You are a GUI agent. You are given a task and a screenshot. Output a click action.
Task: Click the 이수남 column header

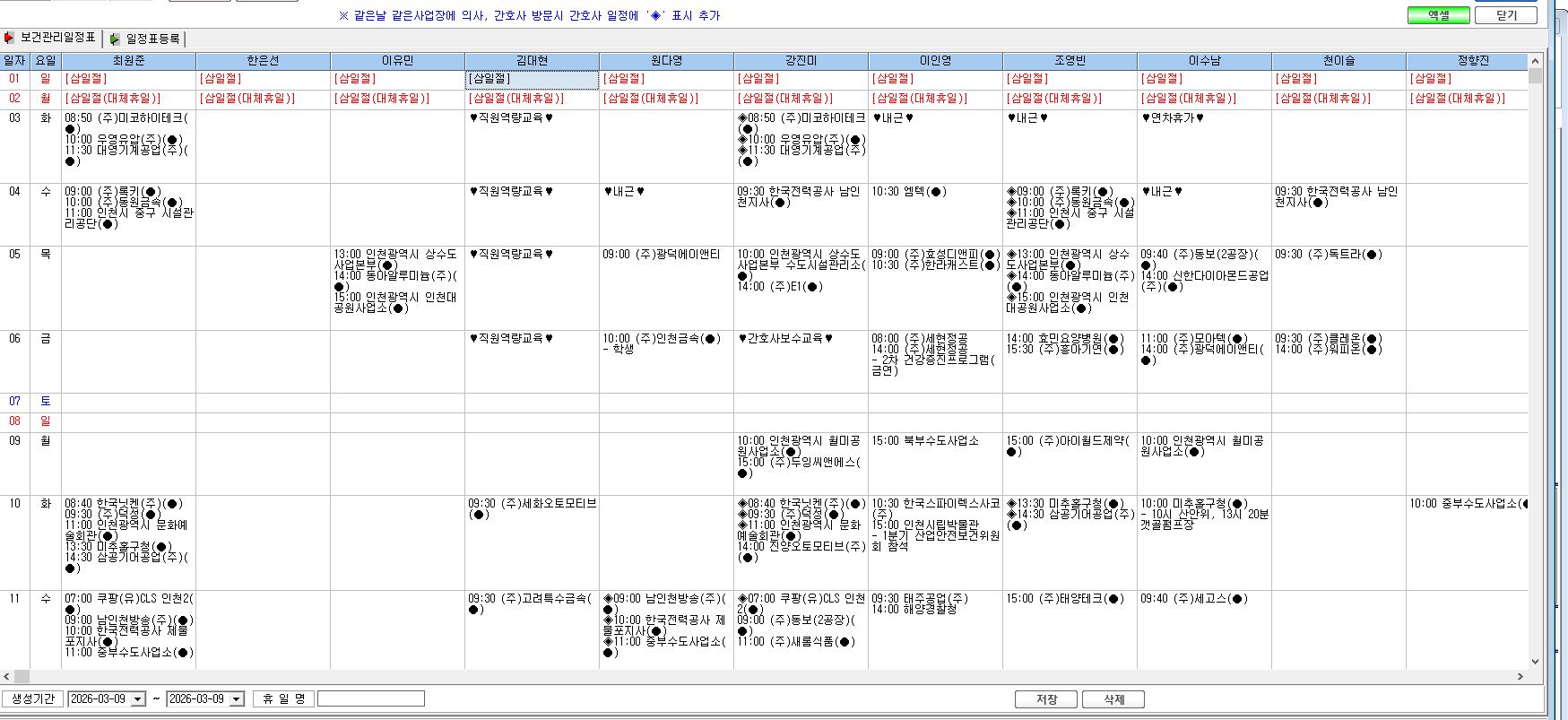[x=1204, y=61]
